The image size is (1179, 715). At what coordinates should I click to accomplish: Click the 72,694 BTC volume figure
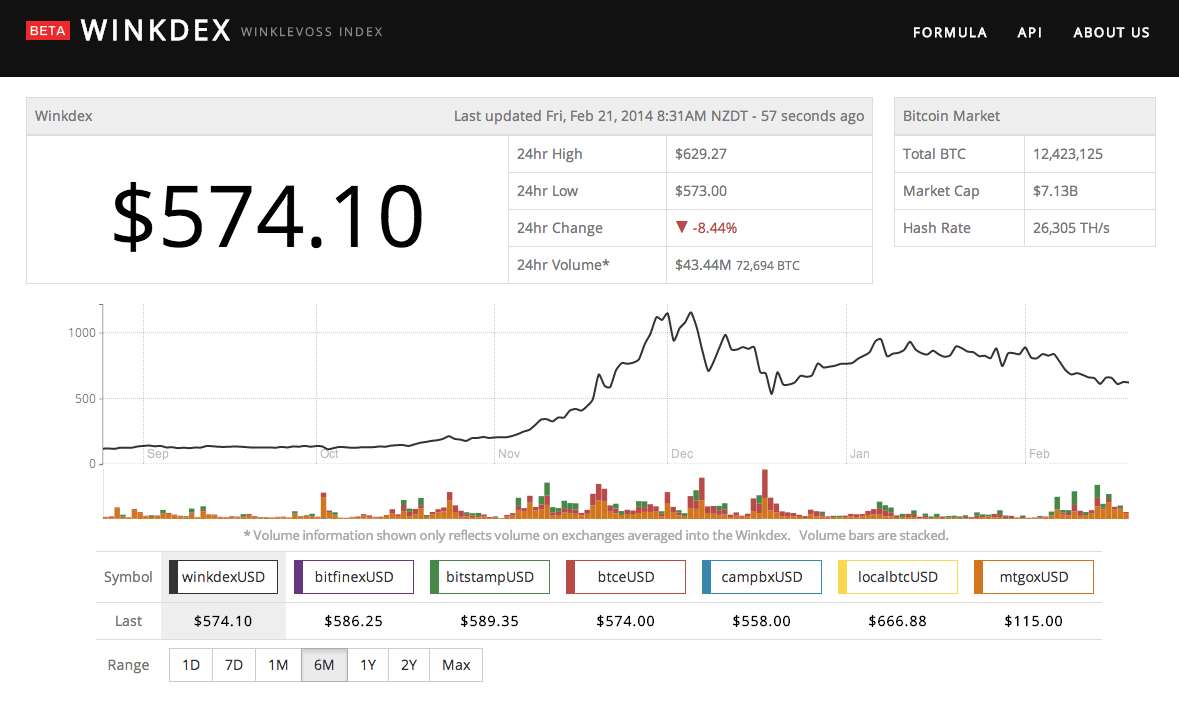768,265
